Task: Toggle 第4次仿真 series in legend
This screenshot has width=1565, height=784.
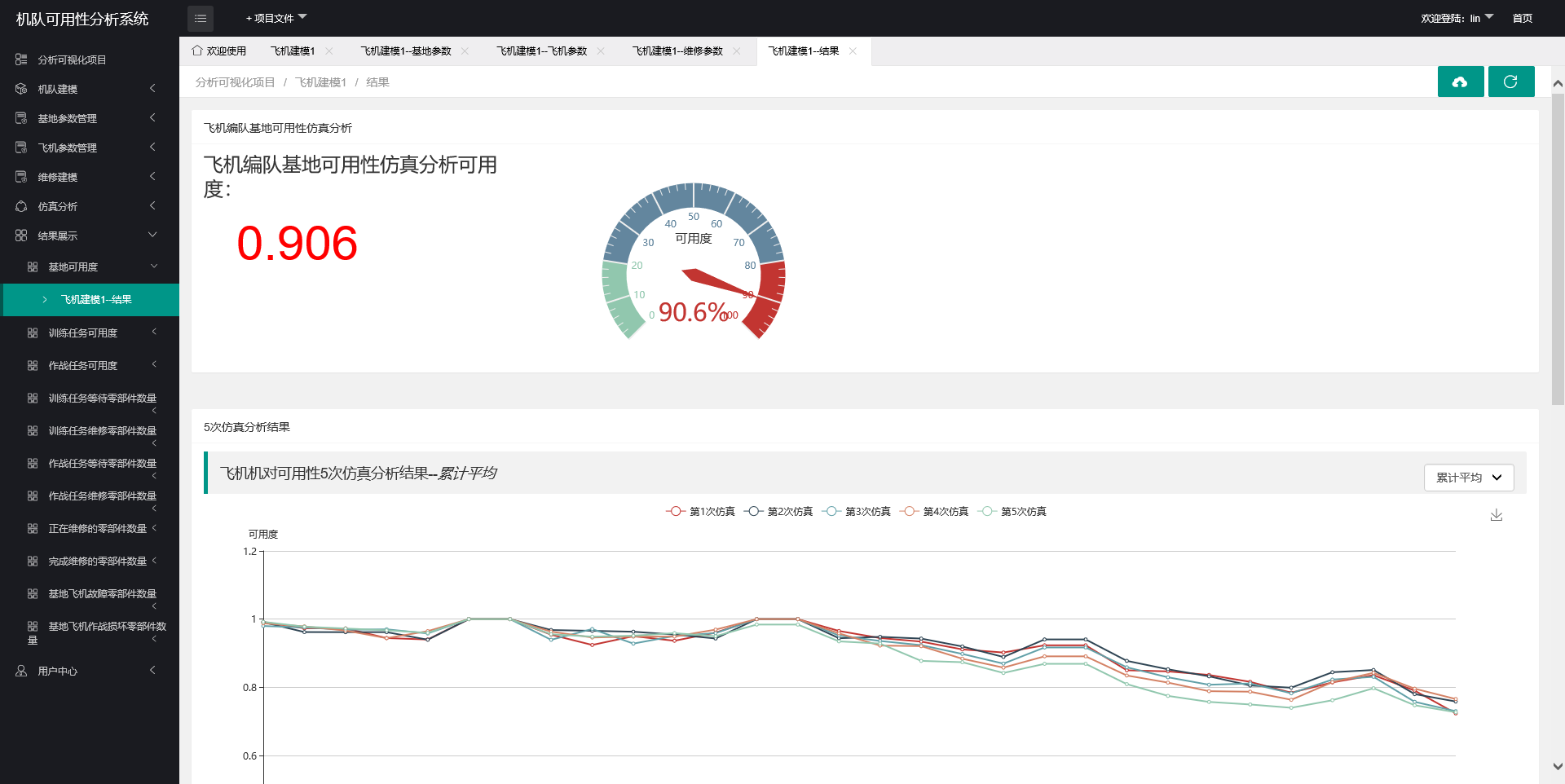Action: (934, 511)
